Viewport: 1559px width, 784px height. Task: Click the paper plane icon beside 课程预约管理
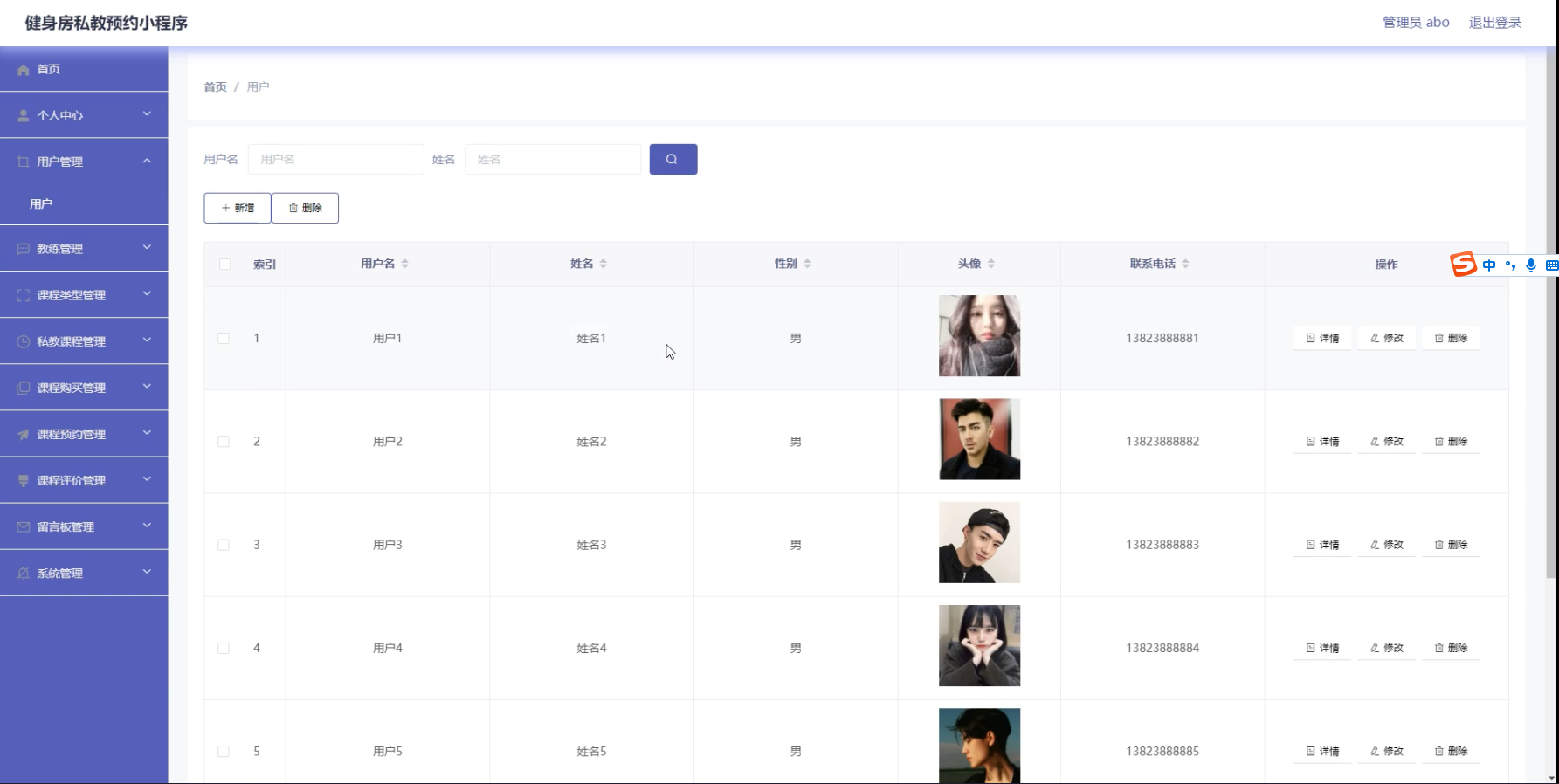point(24,434)
